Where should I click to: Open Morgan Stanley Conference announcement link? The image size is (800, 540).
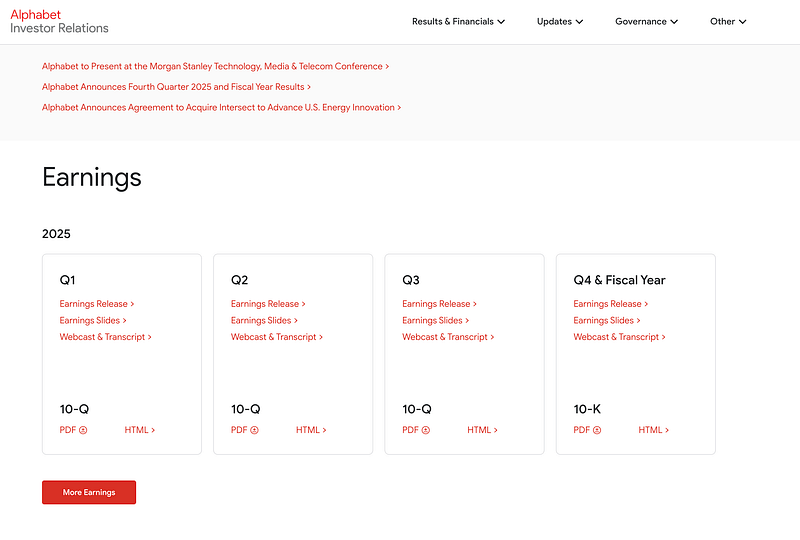(215, 66)
